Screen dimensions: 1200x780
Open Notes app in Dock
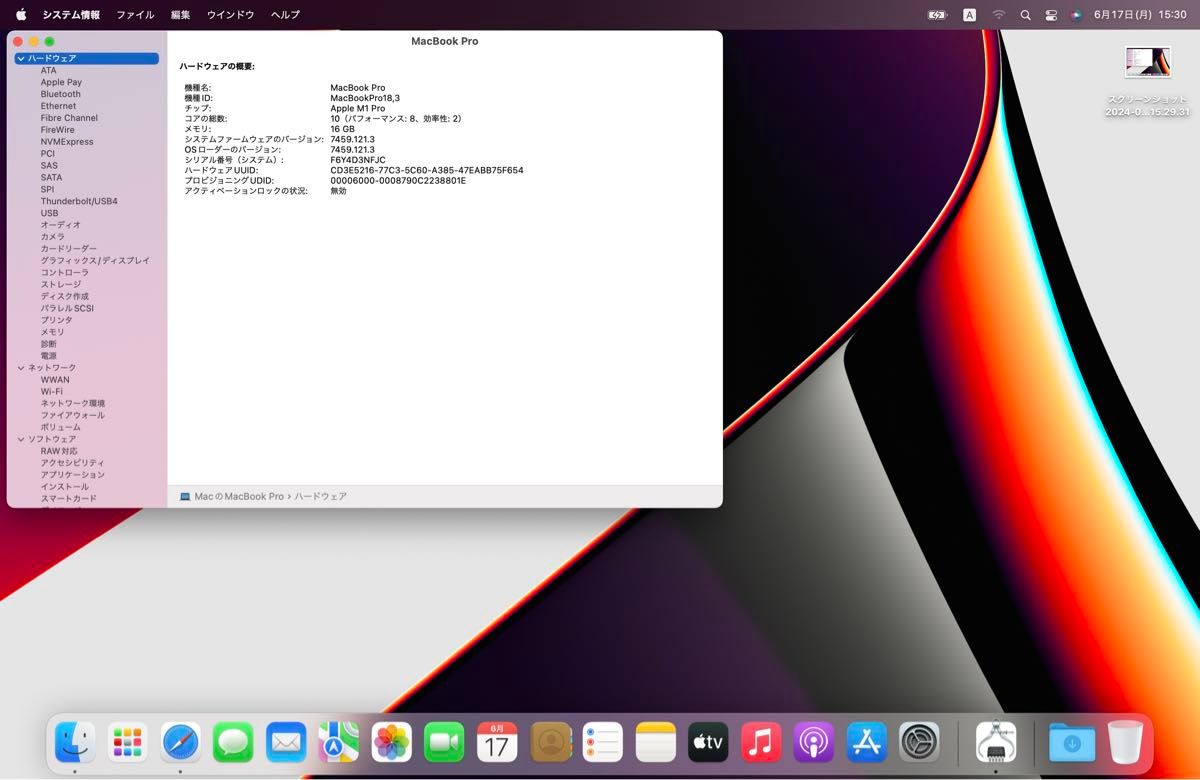pyautogui.click(x=656, y=742)
